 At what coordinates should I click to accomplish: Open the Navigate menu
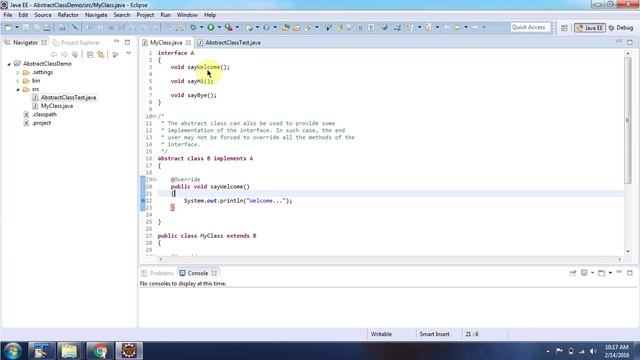click(x=96, y=15)
